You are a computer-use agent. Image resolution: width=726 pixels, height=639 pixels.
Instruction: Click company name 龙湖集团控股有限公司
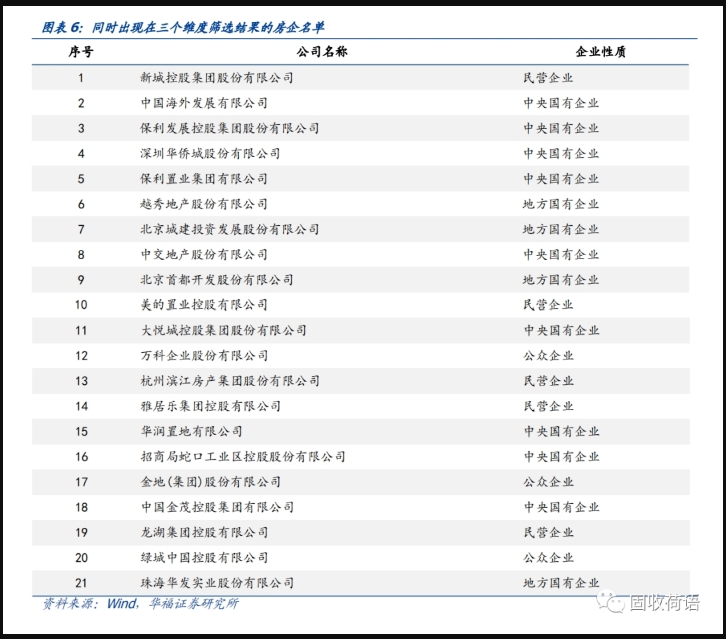(x=204, y=532)
